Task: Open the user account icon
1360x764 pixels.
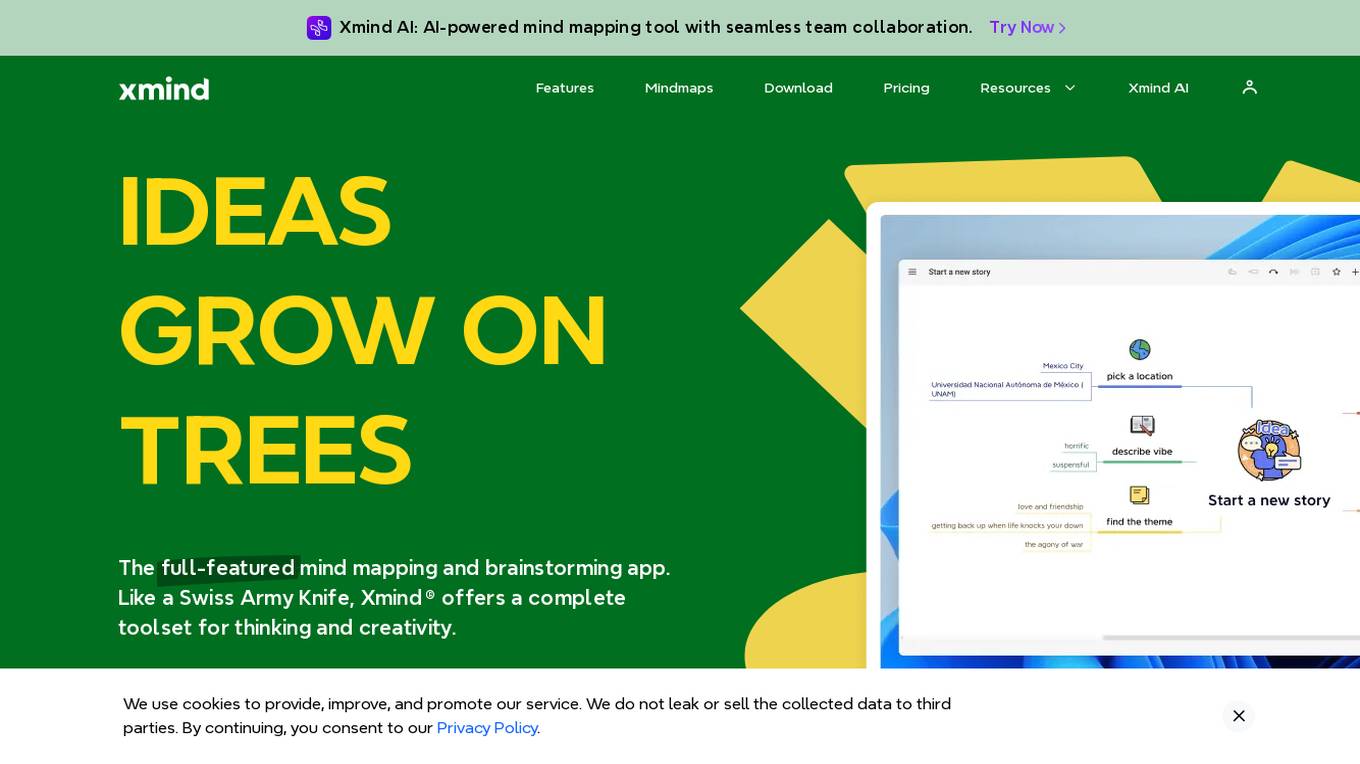Action: pos(1249,88)
